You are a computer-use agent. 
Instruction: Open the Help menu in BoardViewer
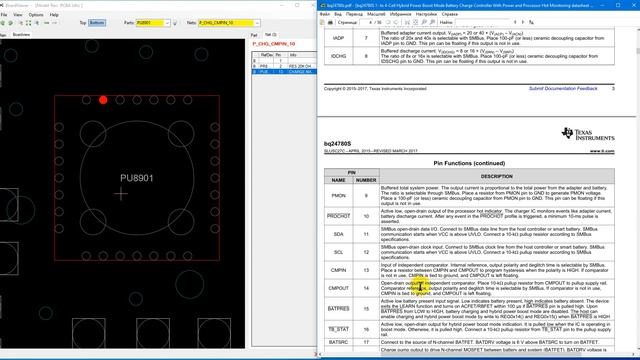coord(54,15)
